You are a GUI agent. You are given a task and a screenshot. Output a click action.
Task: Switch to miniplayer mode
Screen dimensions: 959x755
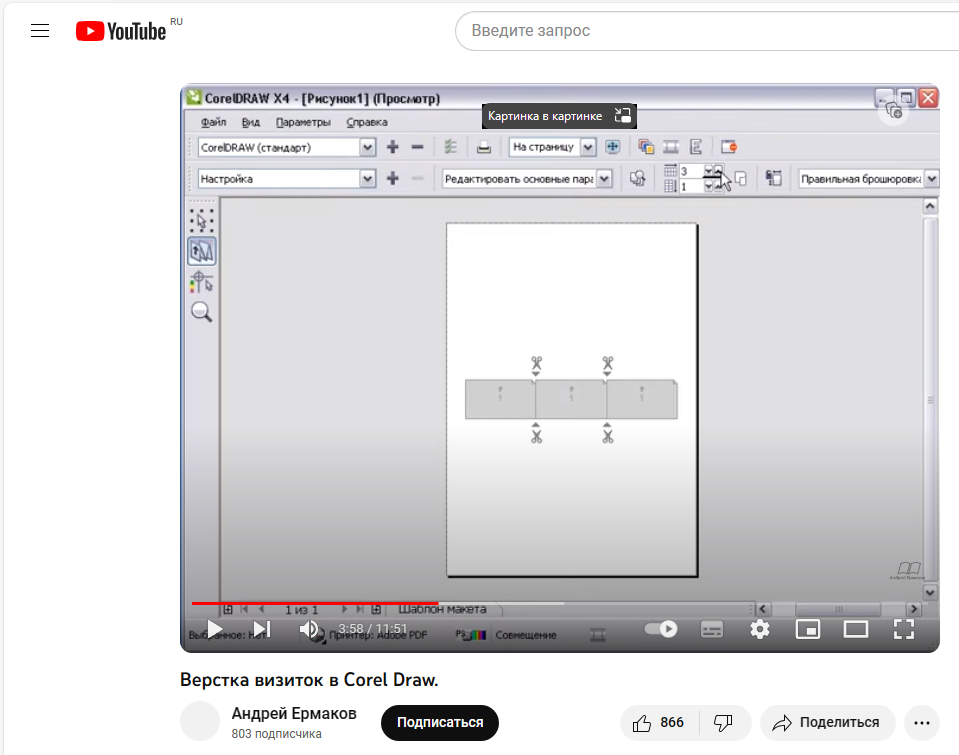point(807,629)
